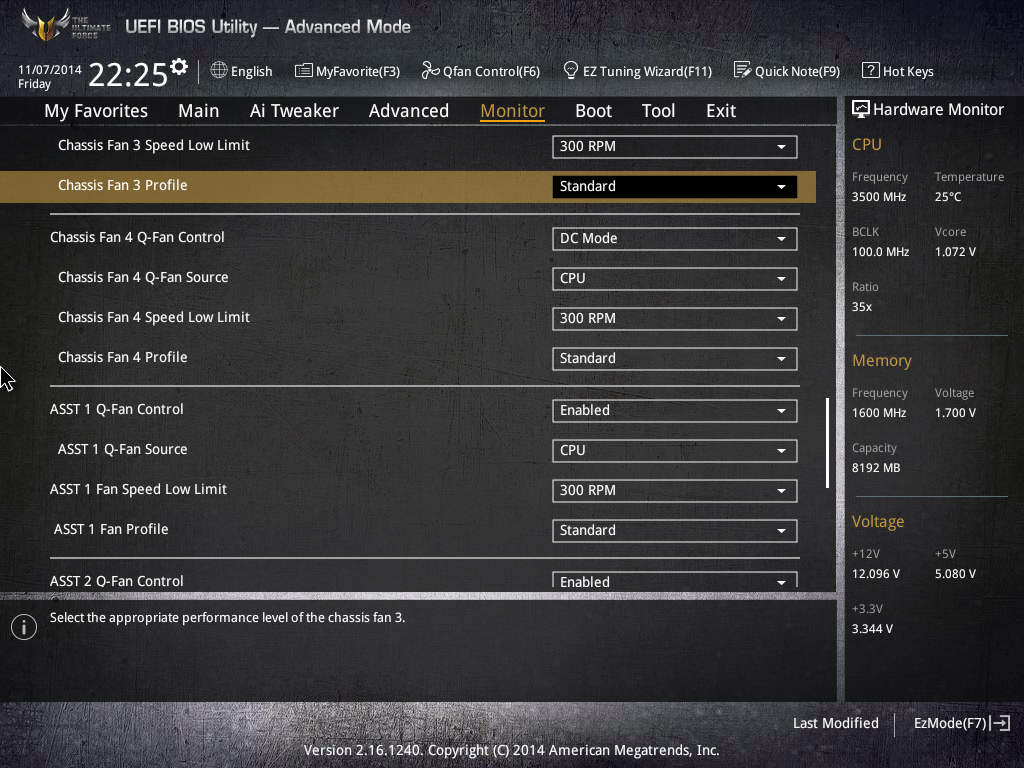
Task: Select the ASST 1 Q-Fan Source label
Action: [122, 449]
